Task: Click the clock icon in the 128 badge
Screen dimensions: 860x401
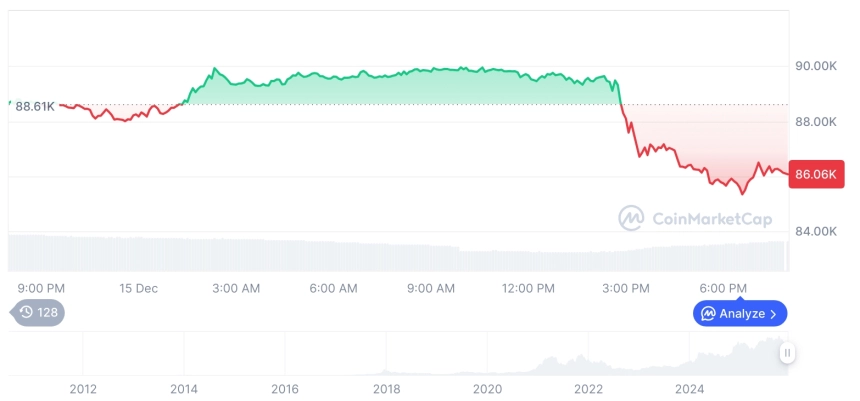Action: tap(26, 312)
